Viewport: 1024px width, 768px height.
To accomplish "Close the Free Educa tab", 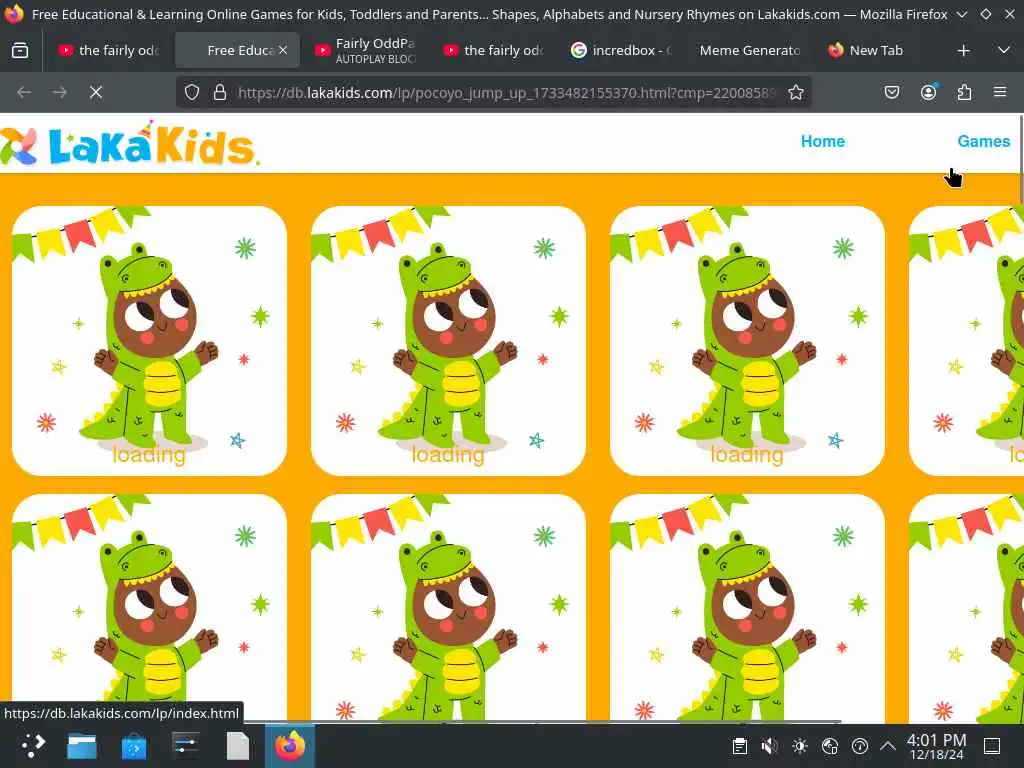I will [x=283, y=50].
